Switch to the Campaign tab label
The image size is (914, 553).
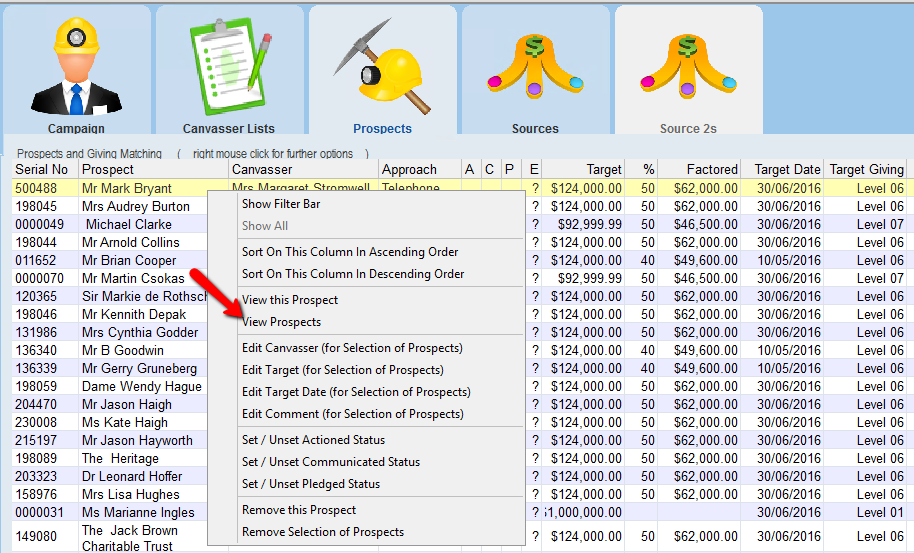pyautogui.click(x=76, y=128)
